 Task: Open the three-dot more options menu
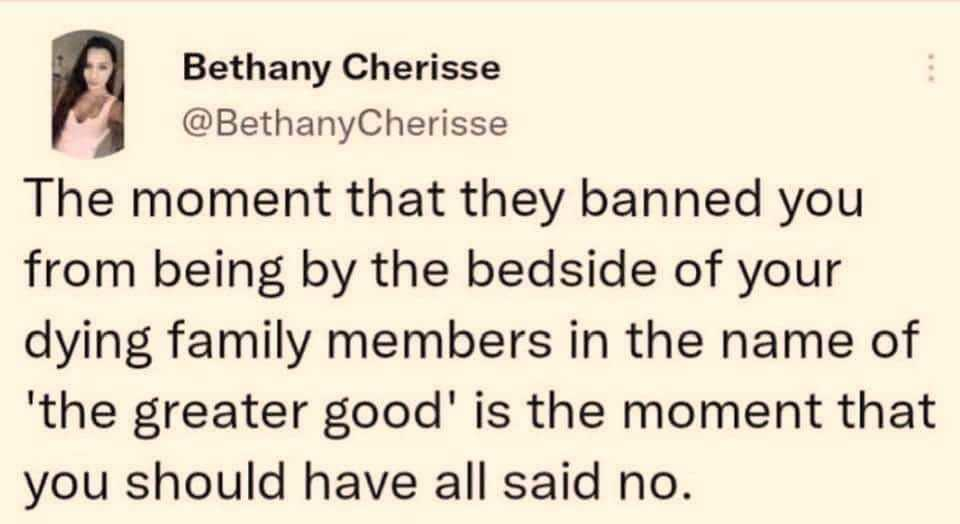coord(930,68)
